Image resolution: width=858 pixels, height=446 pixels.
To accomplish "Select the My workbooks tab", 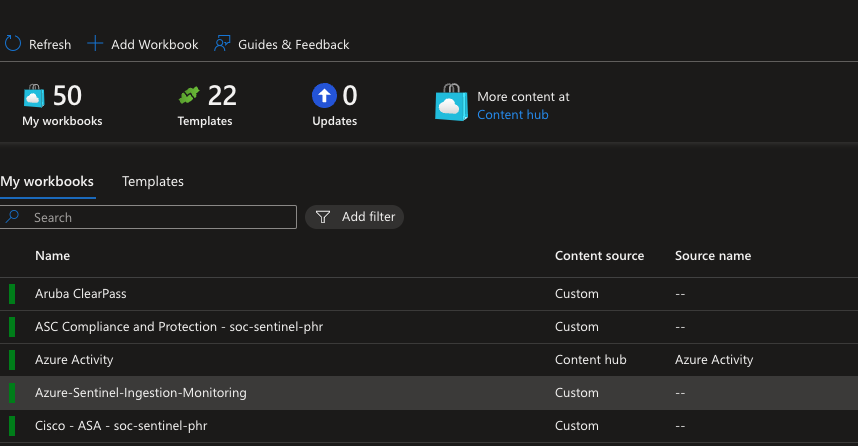I will point(47,181).
